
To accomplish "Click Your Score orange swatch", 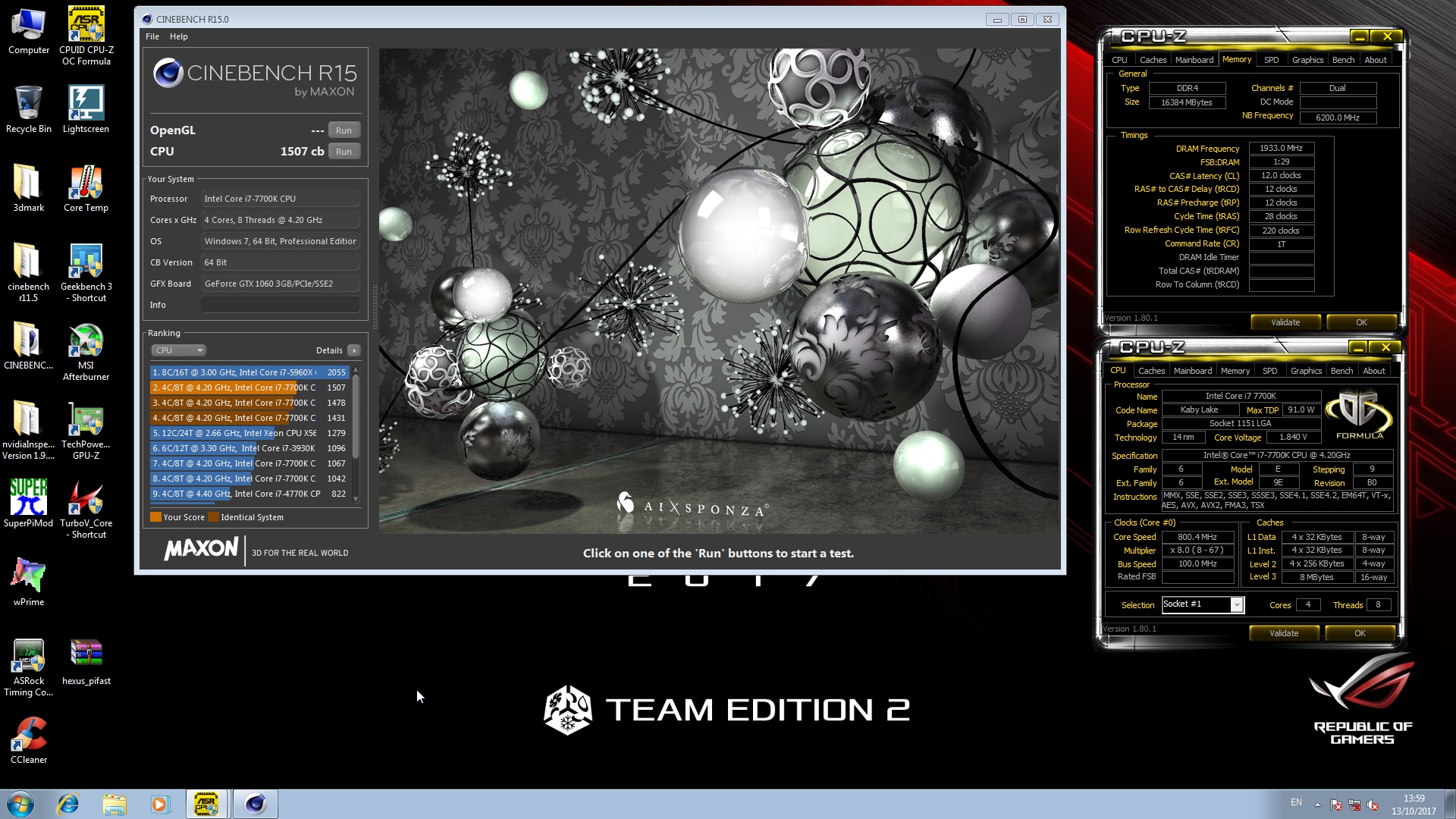I will (x=155, y=517).
